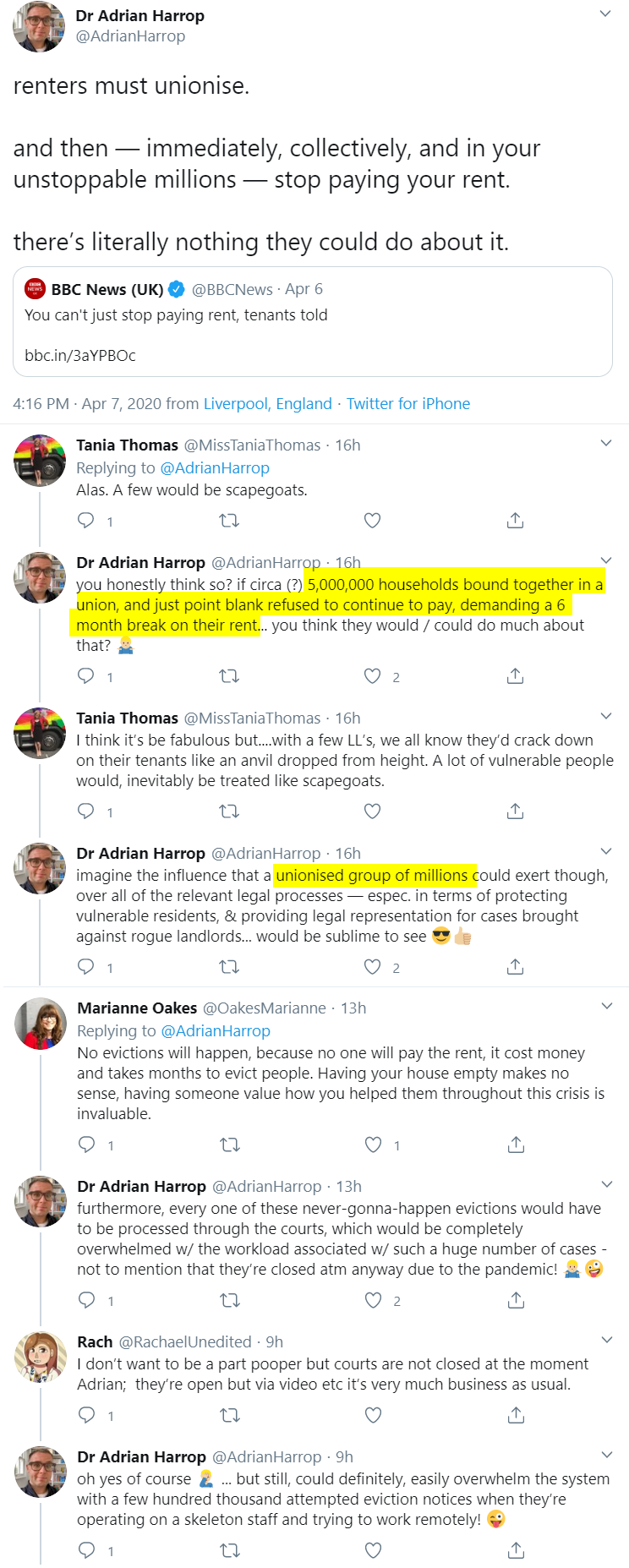The width and height of the screenshot is (629, 1568).
Task: Share Rach's tweet about courts
Action: [516, 1415]
